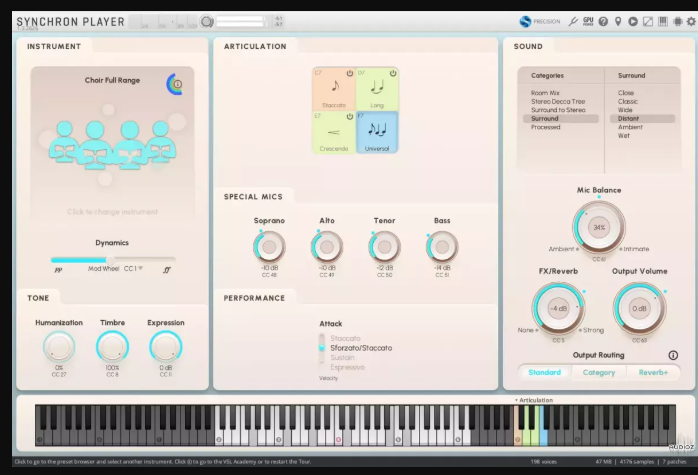Click the Output Routing info icon

pos(673,355)
